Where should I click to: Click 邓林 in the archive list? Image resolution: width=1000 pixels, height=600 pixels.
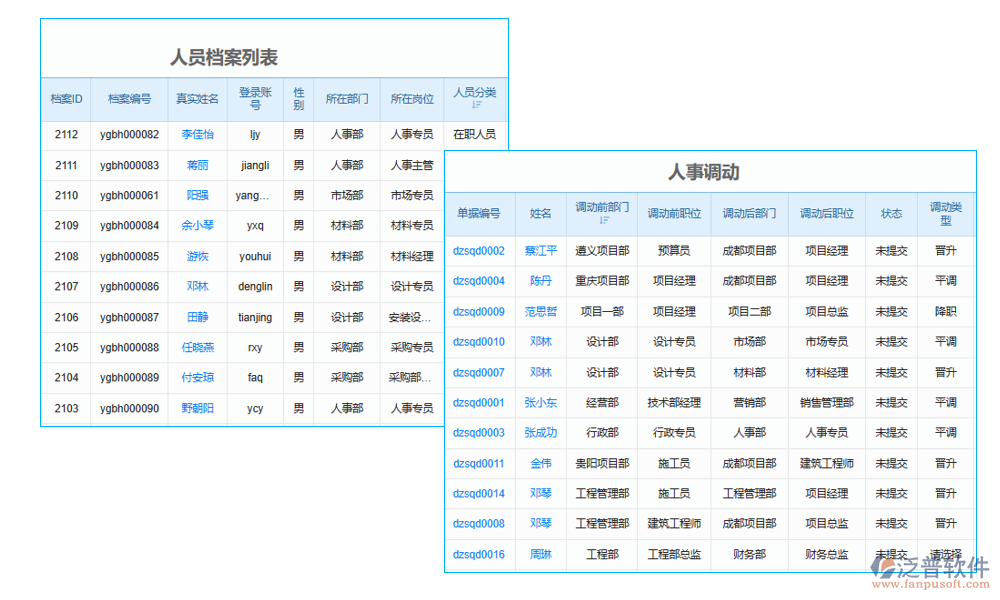click(x=197, y=286)
